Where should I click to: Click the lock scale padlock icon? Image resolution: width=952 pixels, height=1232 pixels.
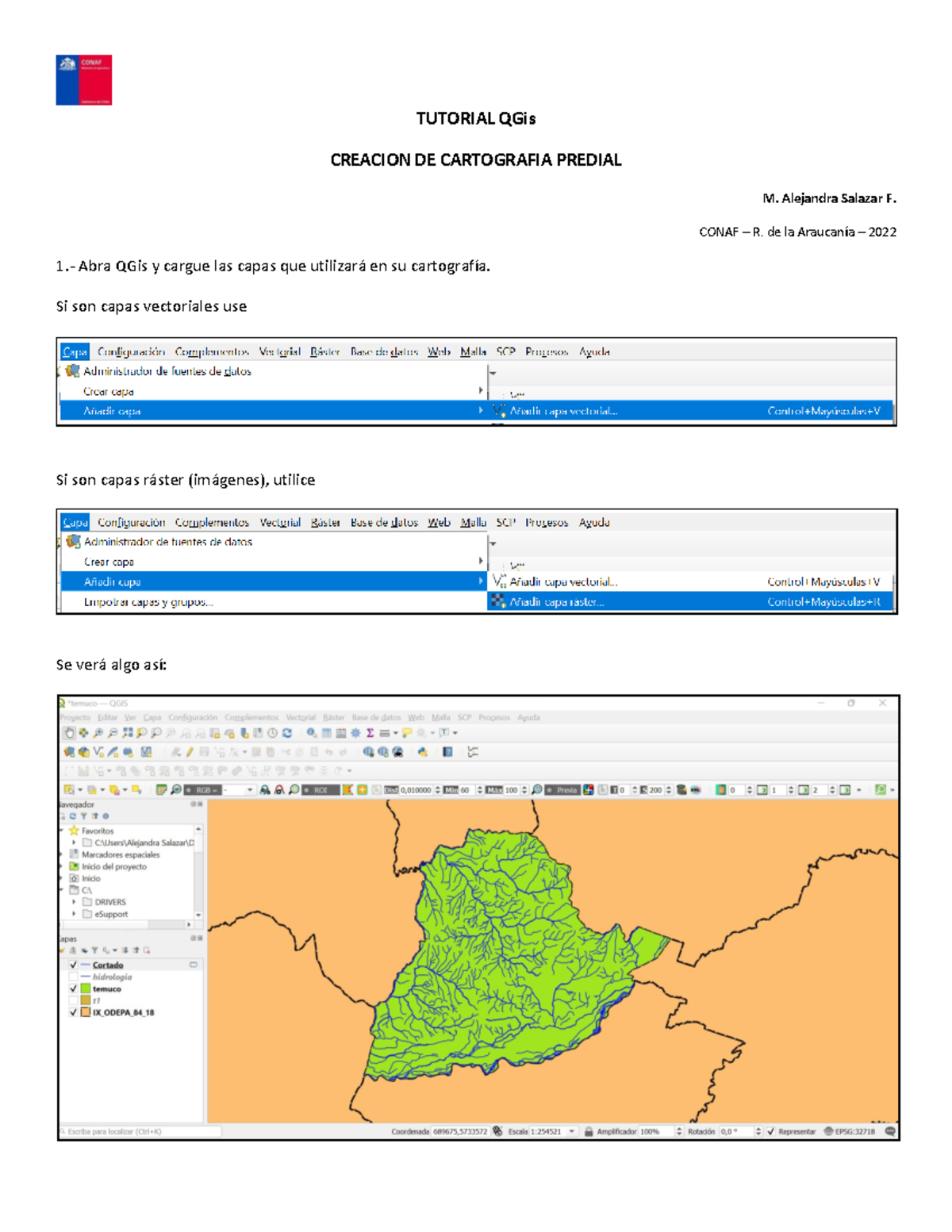point(589,1131)
